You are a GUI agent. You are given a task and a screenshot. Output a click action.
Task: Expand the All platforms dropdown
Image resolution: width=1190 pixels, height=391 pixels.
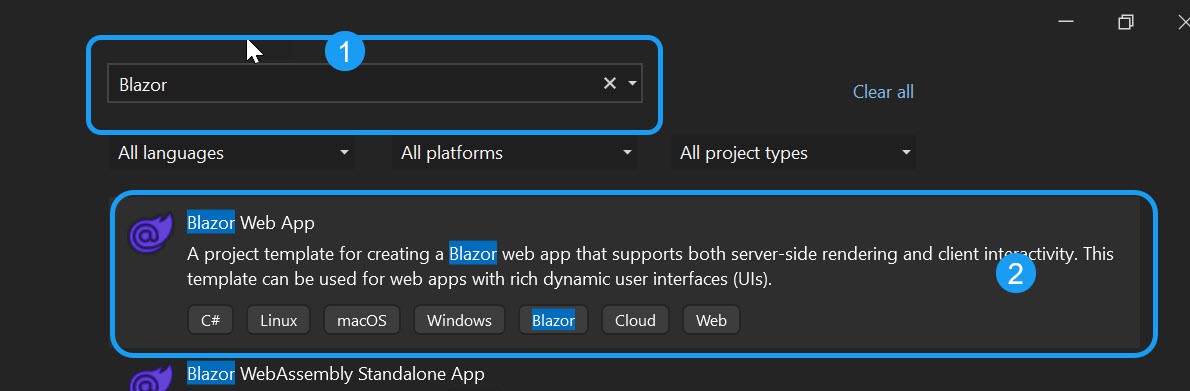pos(515,153)
